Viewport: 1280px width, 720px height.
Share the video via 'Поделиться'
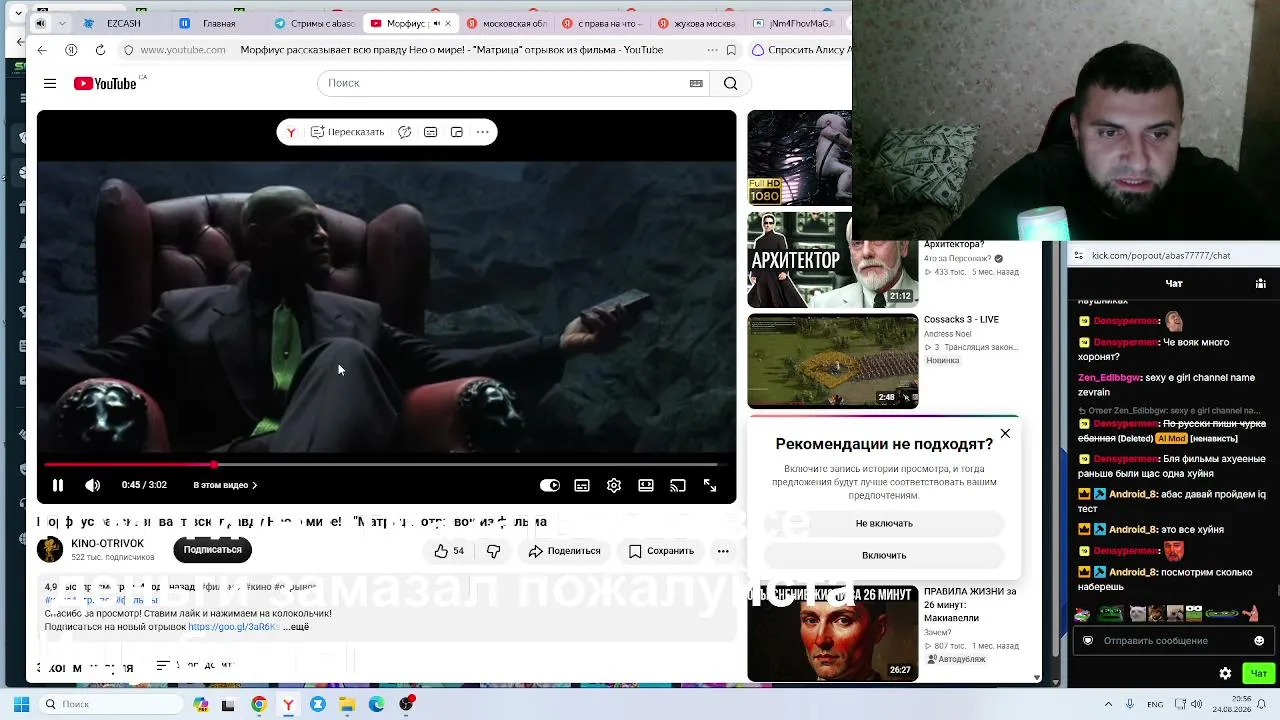click(564, 551)
